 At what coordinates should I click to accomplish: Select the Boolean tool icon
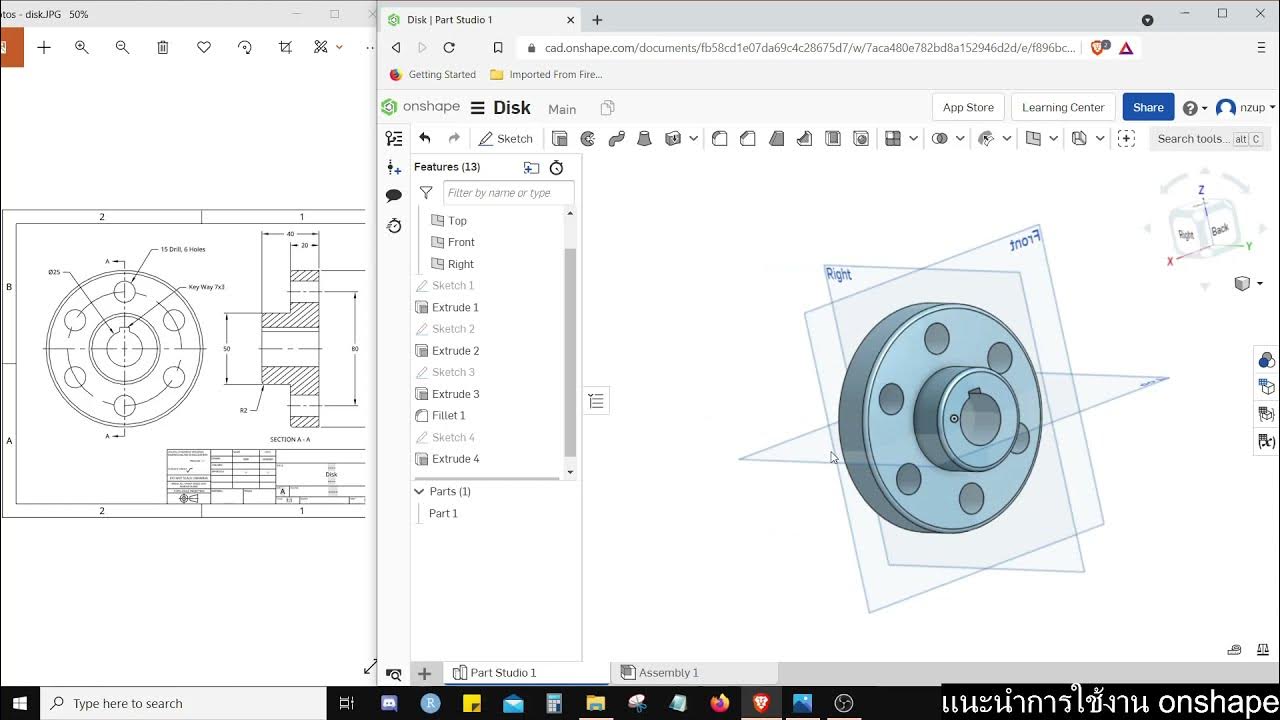click(x=939, y=139)
